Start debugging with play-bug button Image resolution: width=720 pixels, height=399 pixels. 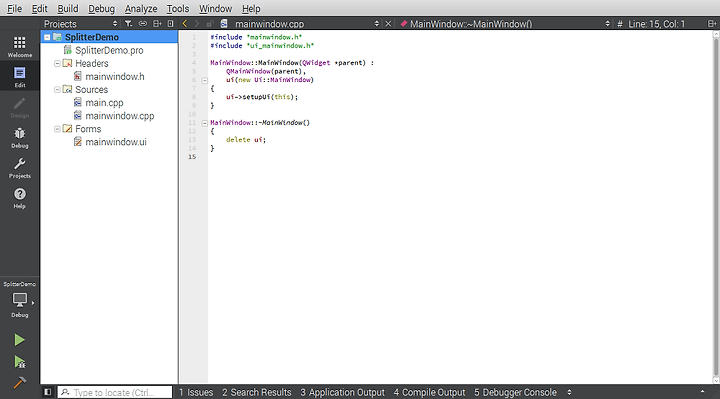(x=20, y=362)
